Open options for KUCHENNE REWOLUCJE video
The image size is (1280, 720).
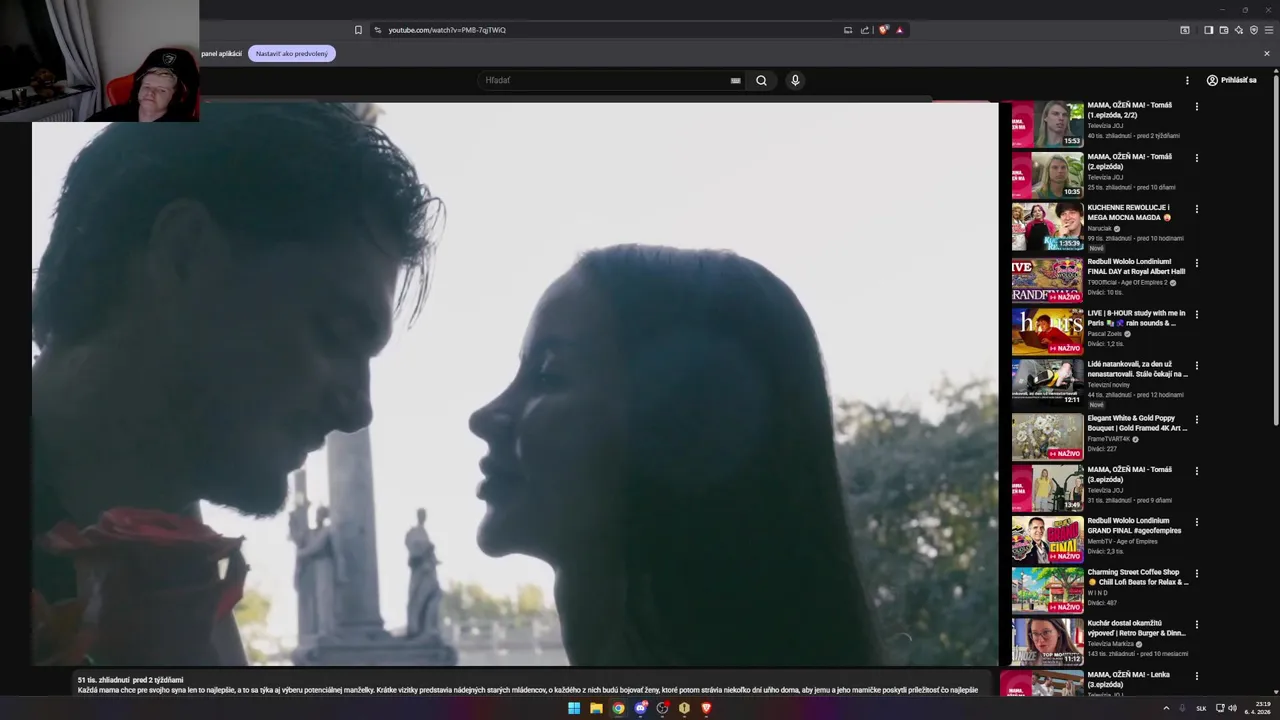pyautogui.click(x=1196, y=209)
